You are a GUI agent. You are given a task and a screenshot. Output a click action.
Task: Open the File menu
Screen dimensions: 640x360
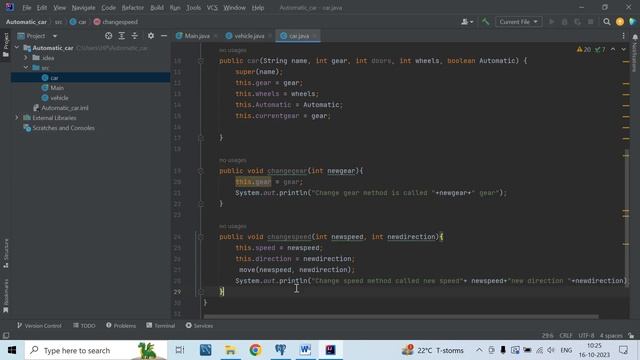(x=27, y=8)
